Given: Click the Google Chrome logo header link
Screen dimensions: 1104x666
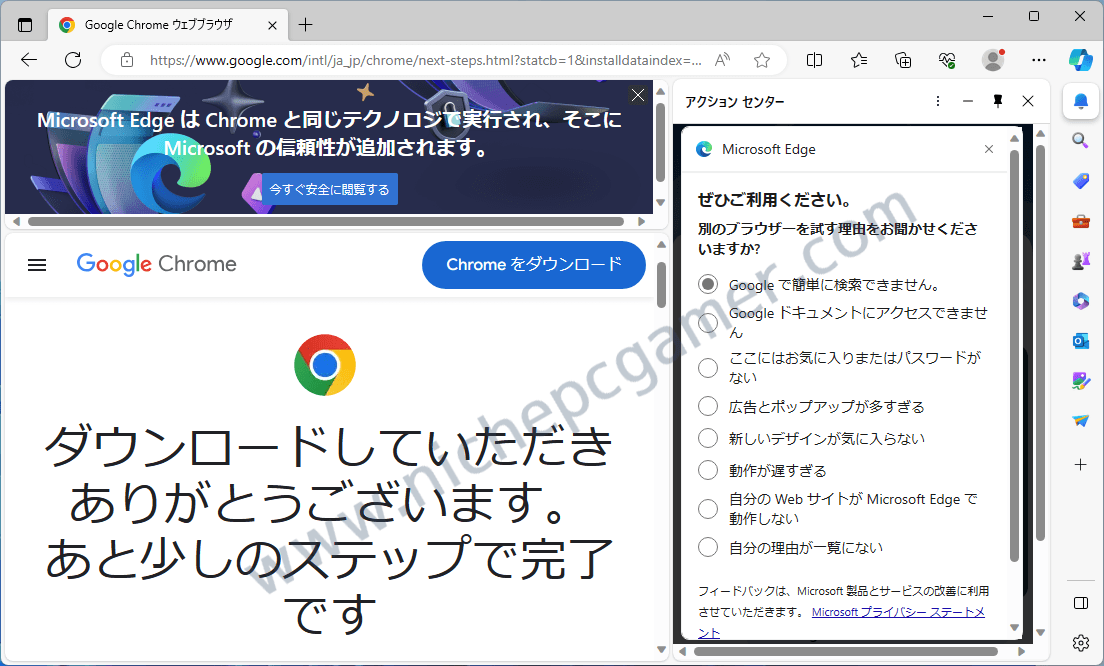Looking at the screenshot, I should [156, 264].
